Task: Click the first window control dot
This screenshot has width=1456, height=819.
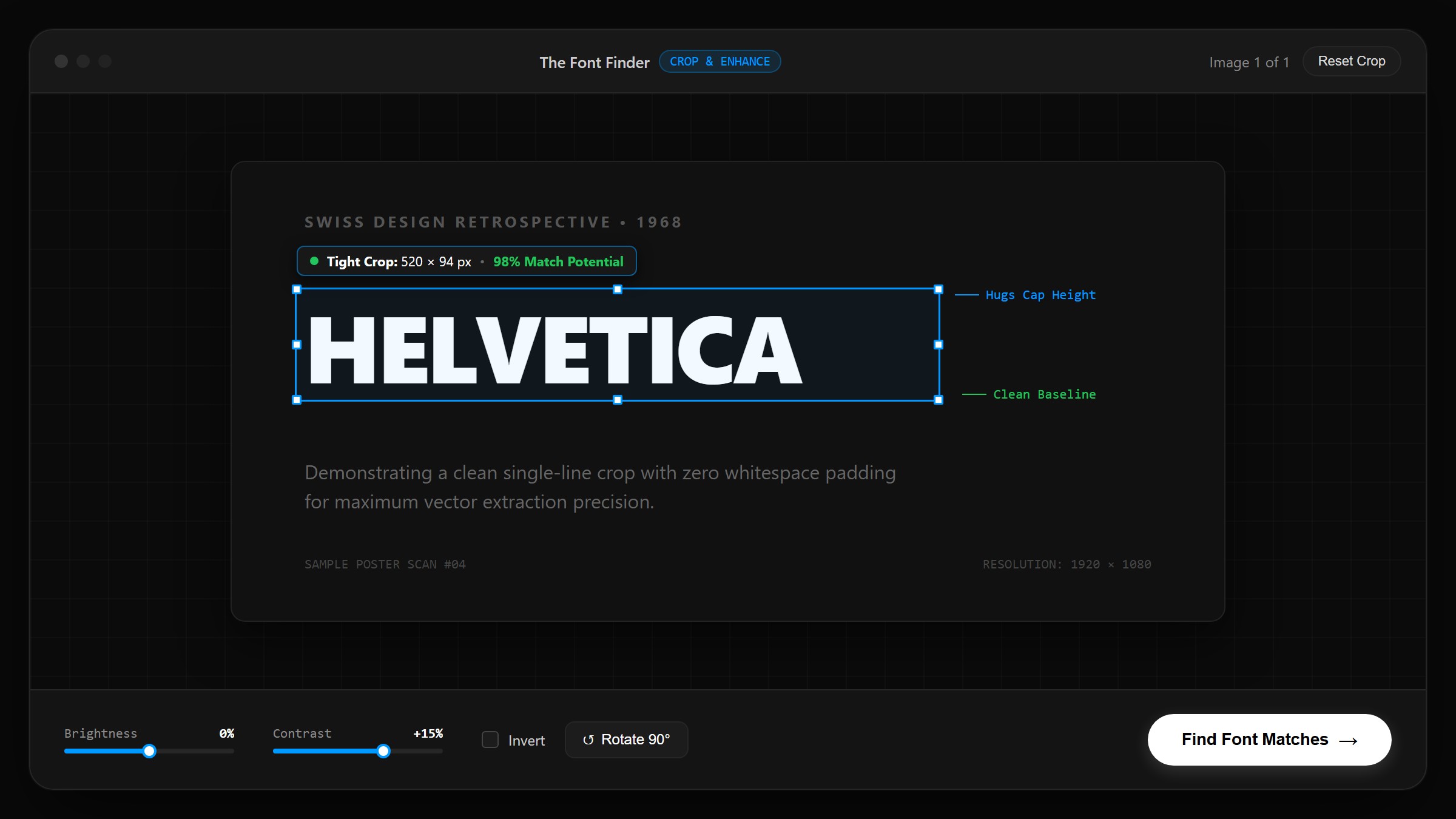Action: click(61, 61)
